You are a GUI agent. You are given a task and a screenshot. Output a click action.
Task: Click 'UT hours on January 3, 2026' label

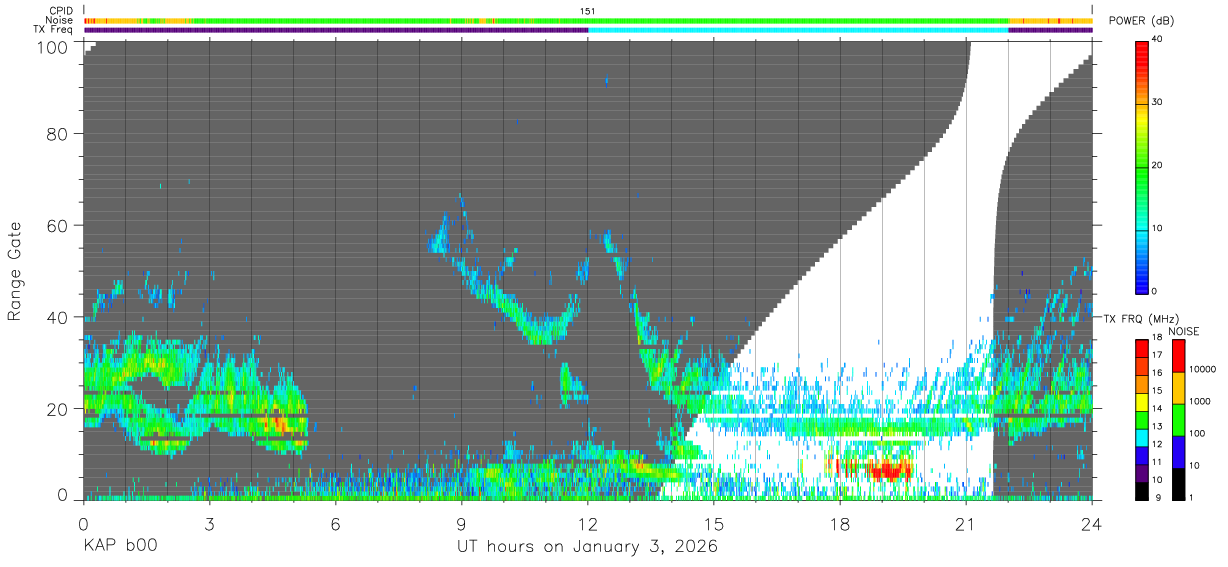coord(587,547)
